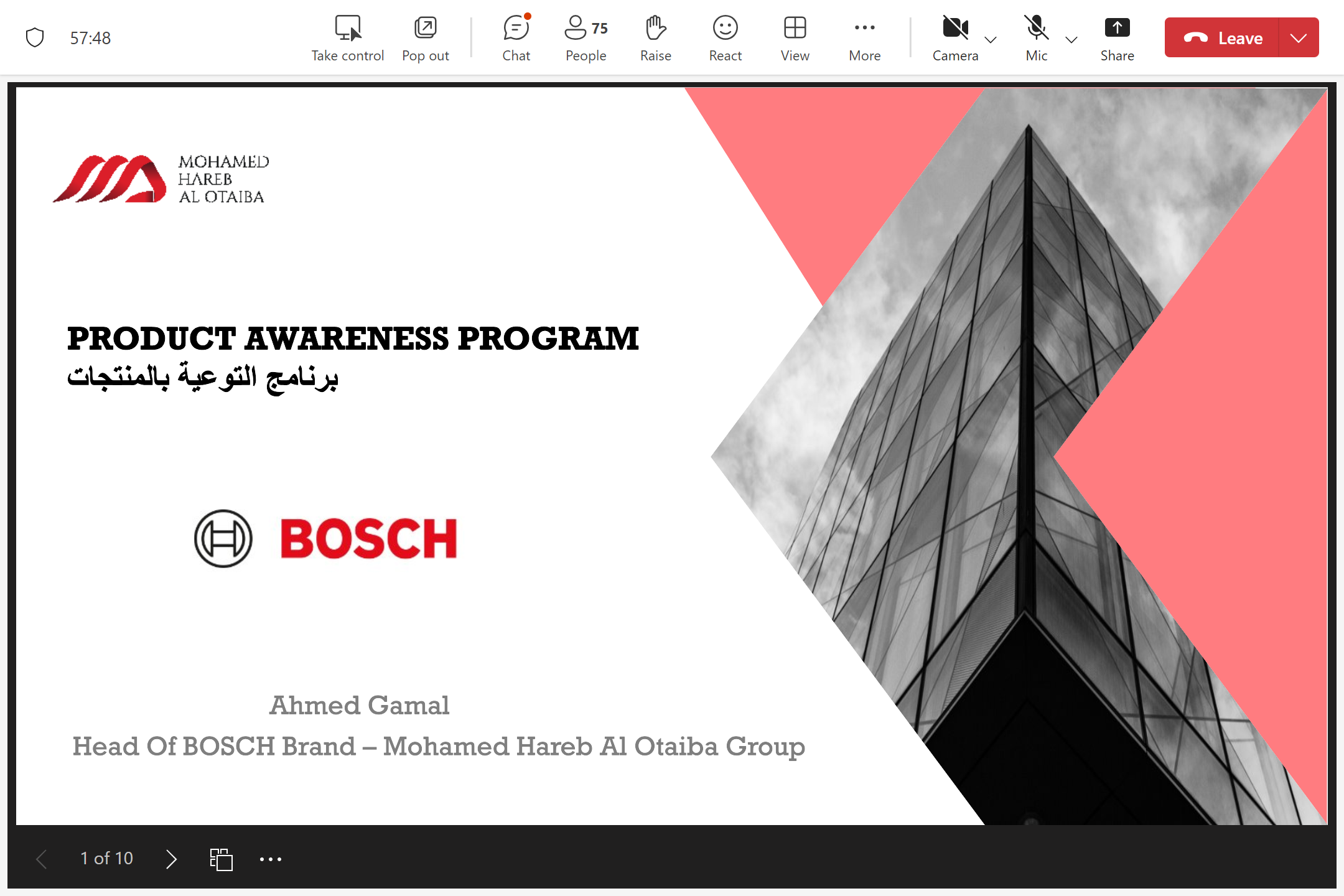Click the meeting security shield icon

coord(35,38)
